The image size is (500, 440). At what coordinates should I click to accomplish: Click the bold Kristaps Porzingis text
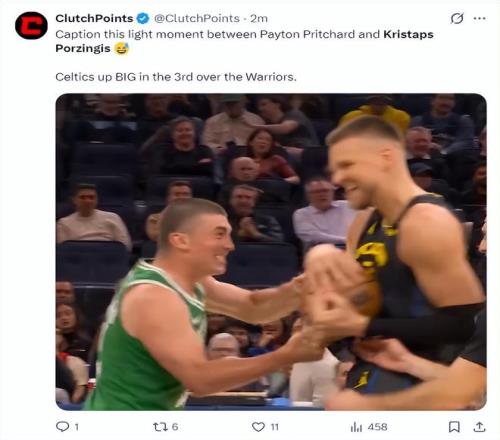click(x=244, y=41)
